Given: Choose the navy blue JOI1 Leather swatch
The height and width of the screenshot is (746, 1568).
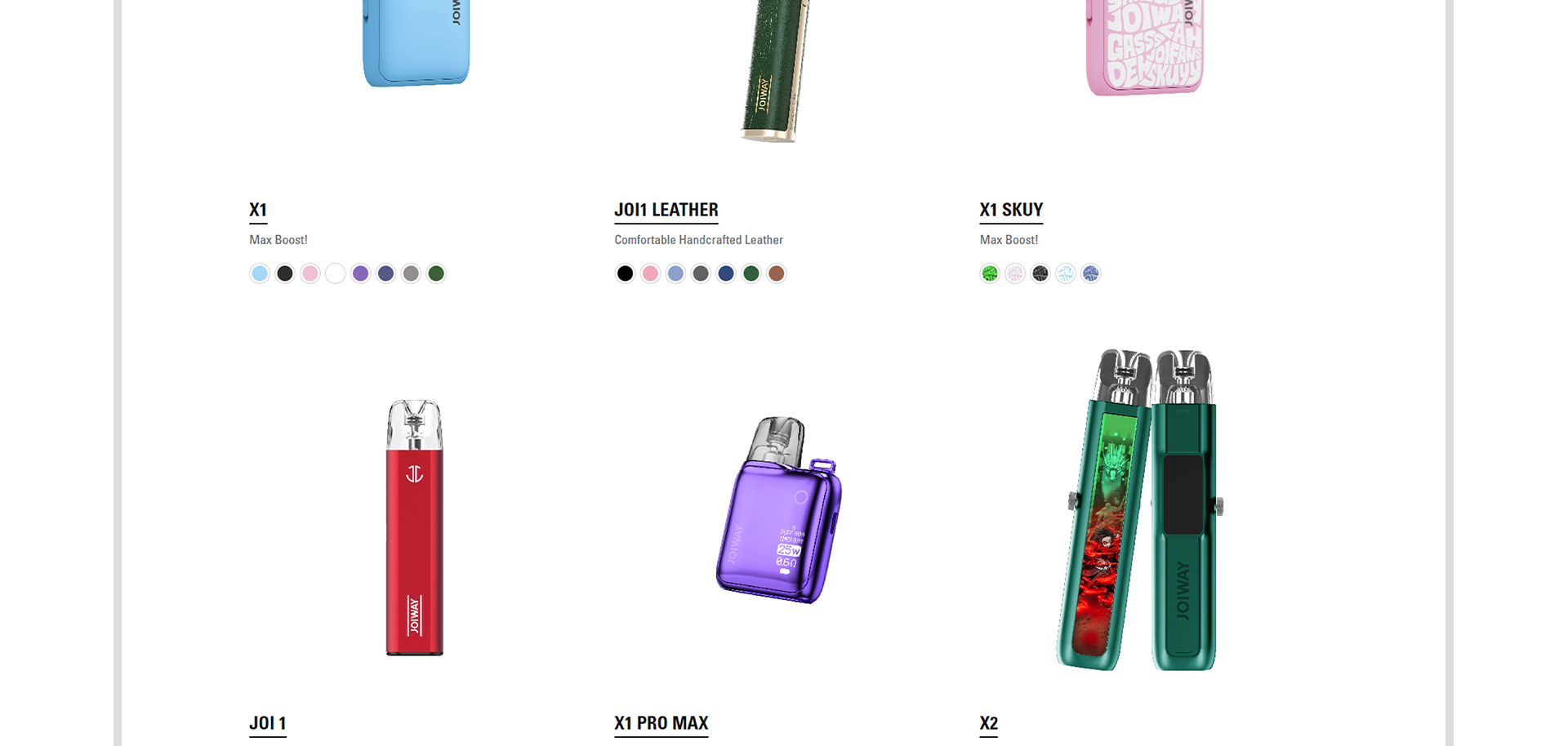Looking at the screenshot, I should (726, 273).
